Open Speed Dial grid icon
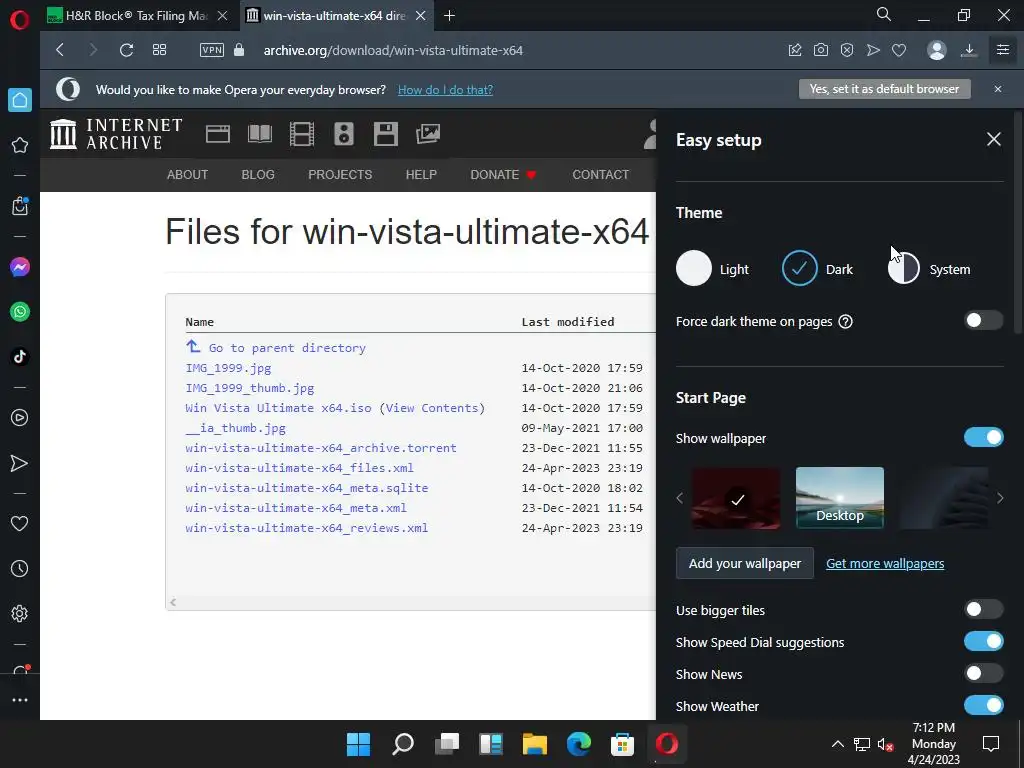 click(159, 50)
